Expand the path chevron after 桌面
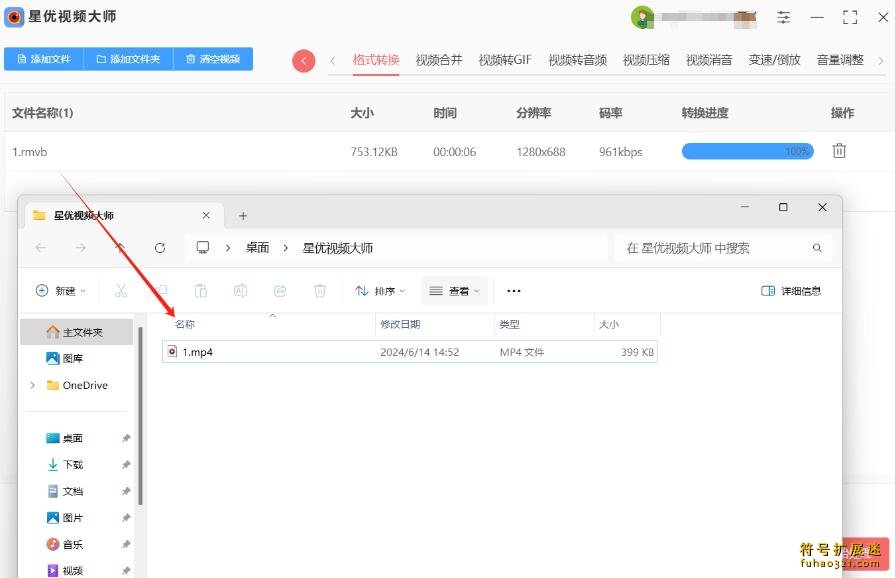The width and height of the screenshot is (895, 578). point(285,248)
